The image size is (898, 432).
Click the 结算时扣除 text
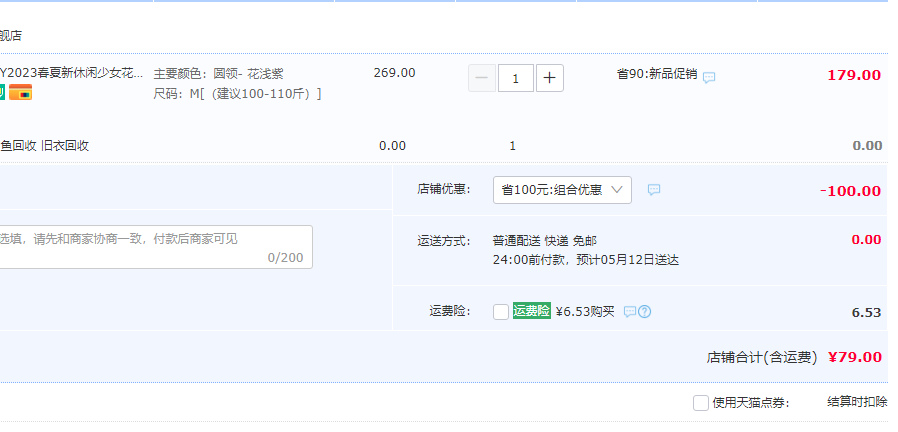857,402
